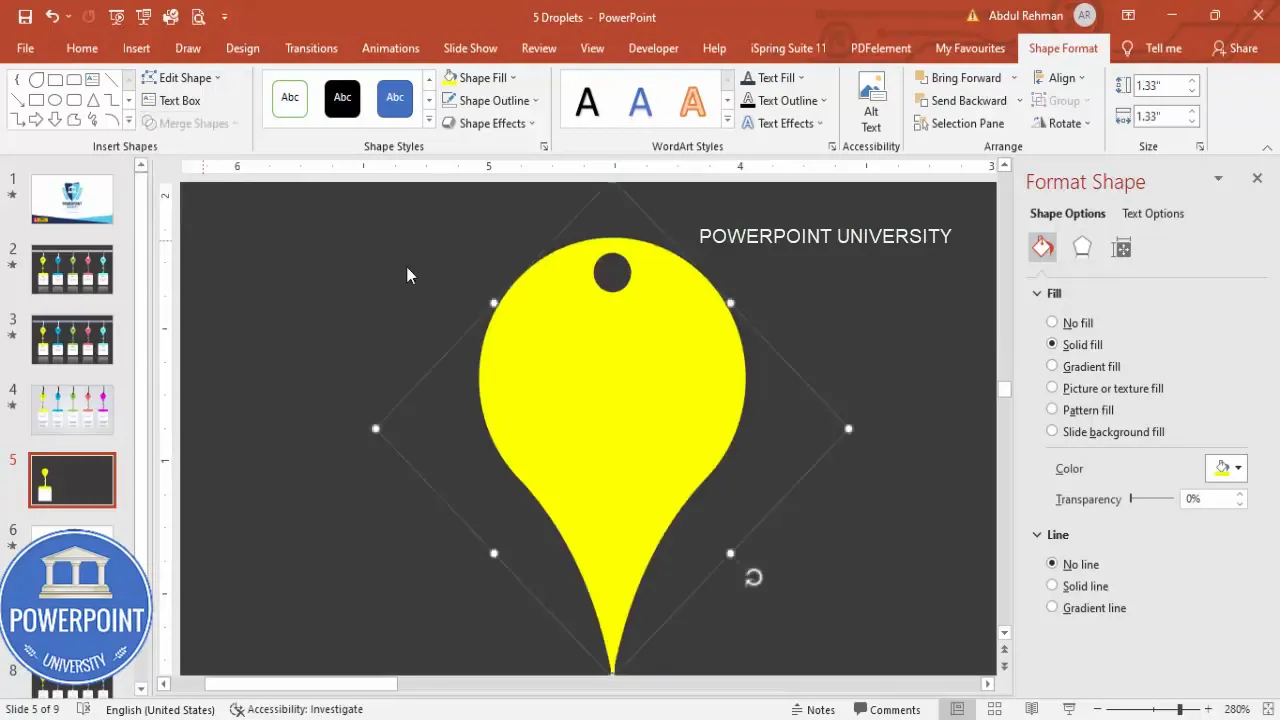This screenshot has height=720, width=1280.
Task: Select the Solid fill radio button
Action: (1052, 344)
